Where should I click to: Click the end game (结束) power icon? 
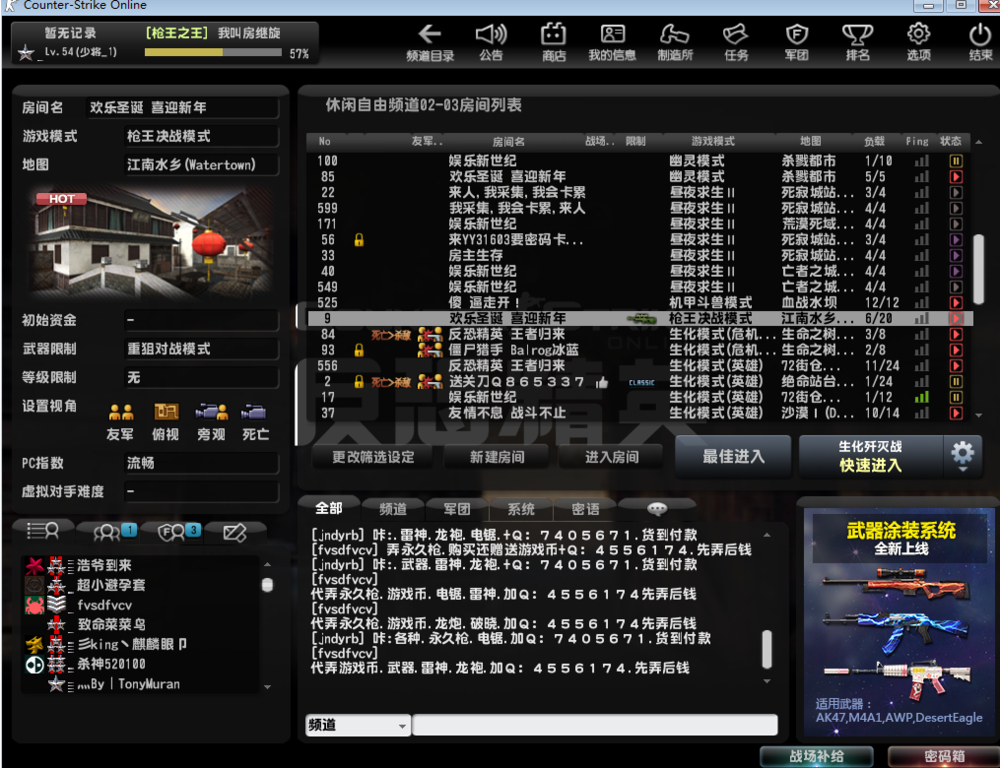click(x=980, y=42)
